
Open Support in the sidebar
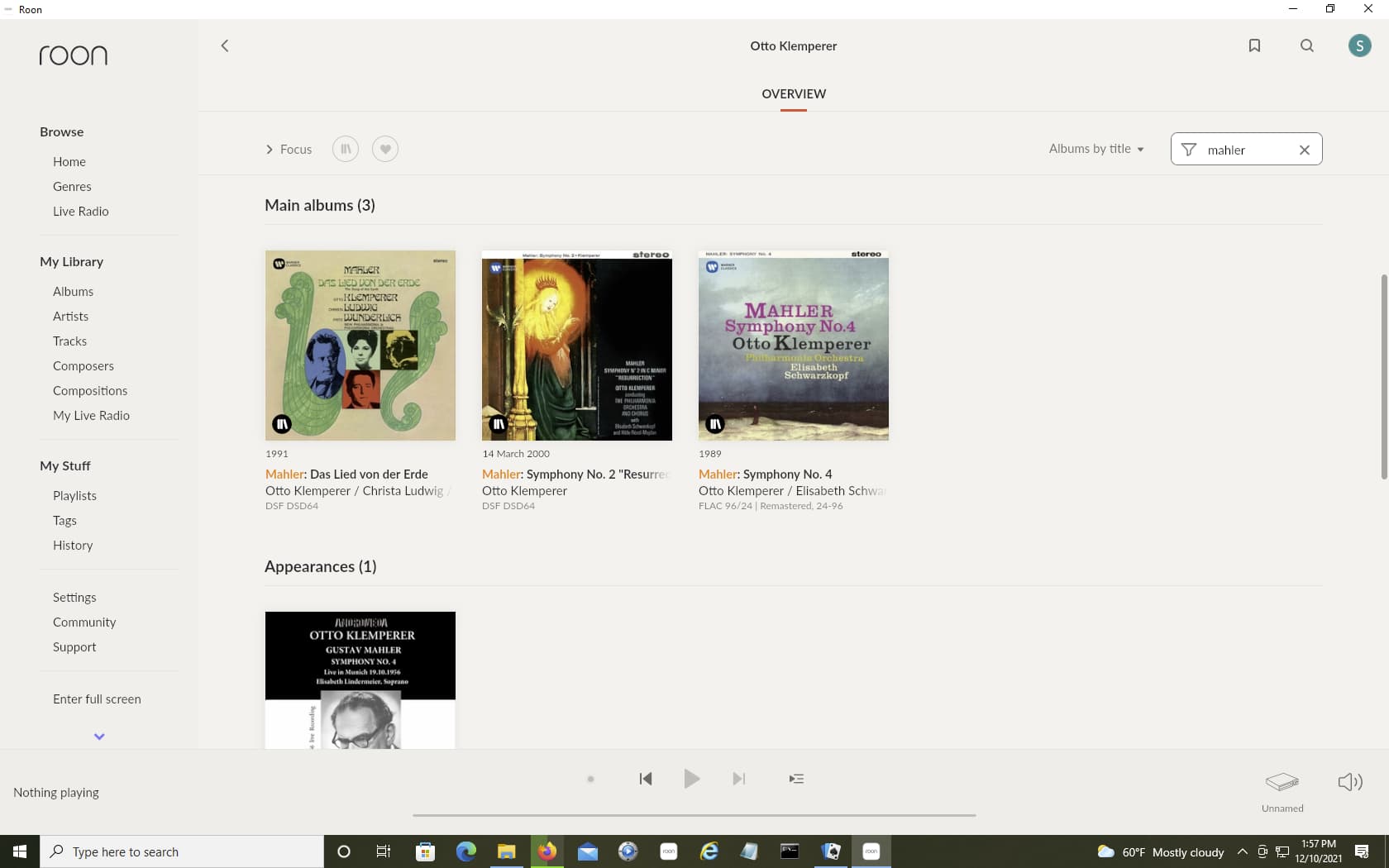point(74,646)
